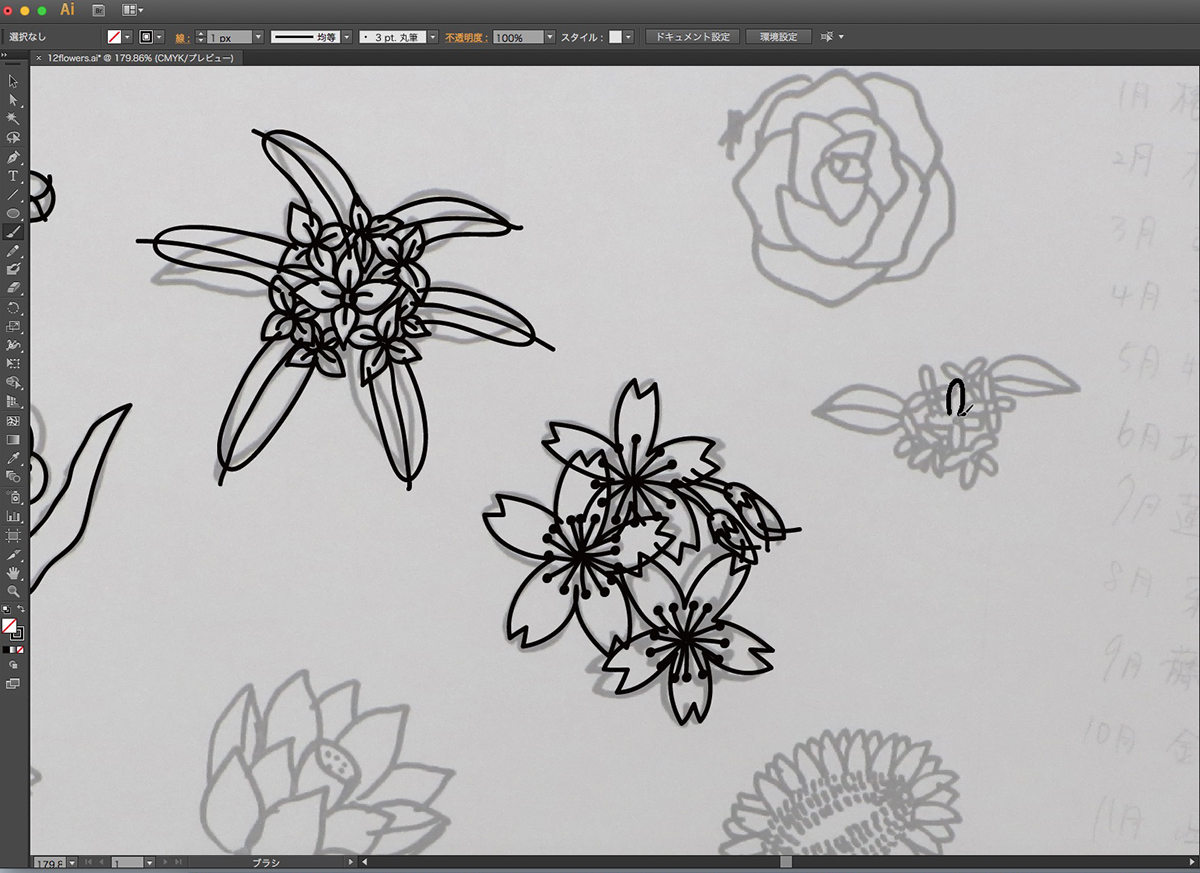The width and height of the screenshot is (1200, 873).
Task: Choose the Magic Wand tool
Action: pyautogui.click(x=13, y=119)
